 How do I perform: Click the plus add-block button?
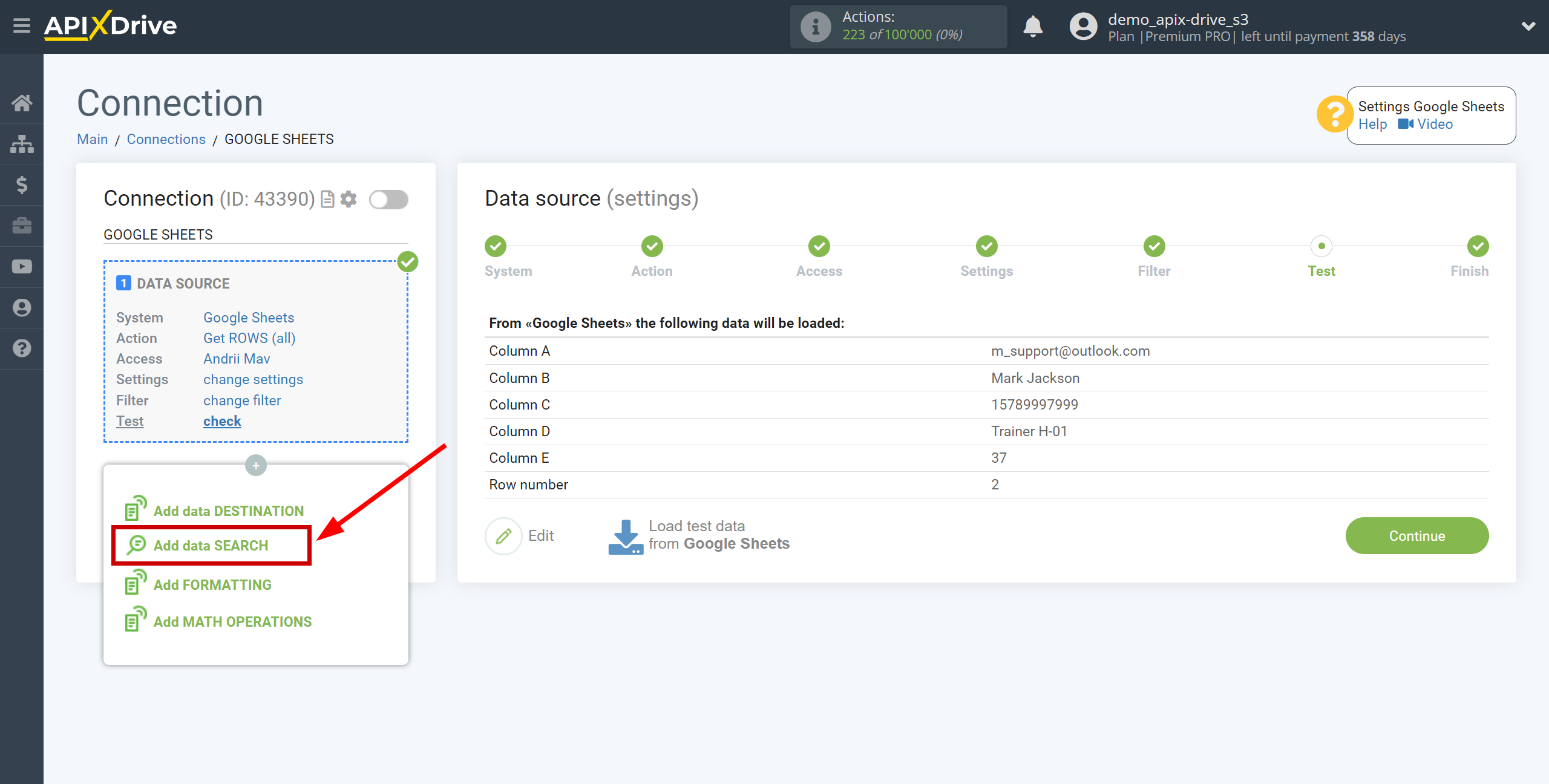256,465
